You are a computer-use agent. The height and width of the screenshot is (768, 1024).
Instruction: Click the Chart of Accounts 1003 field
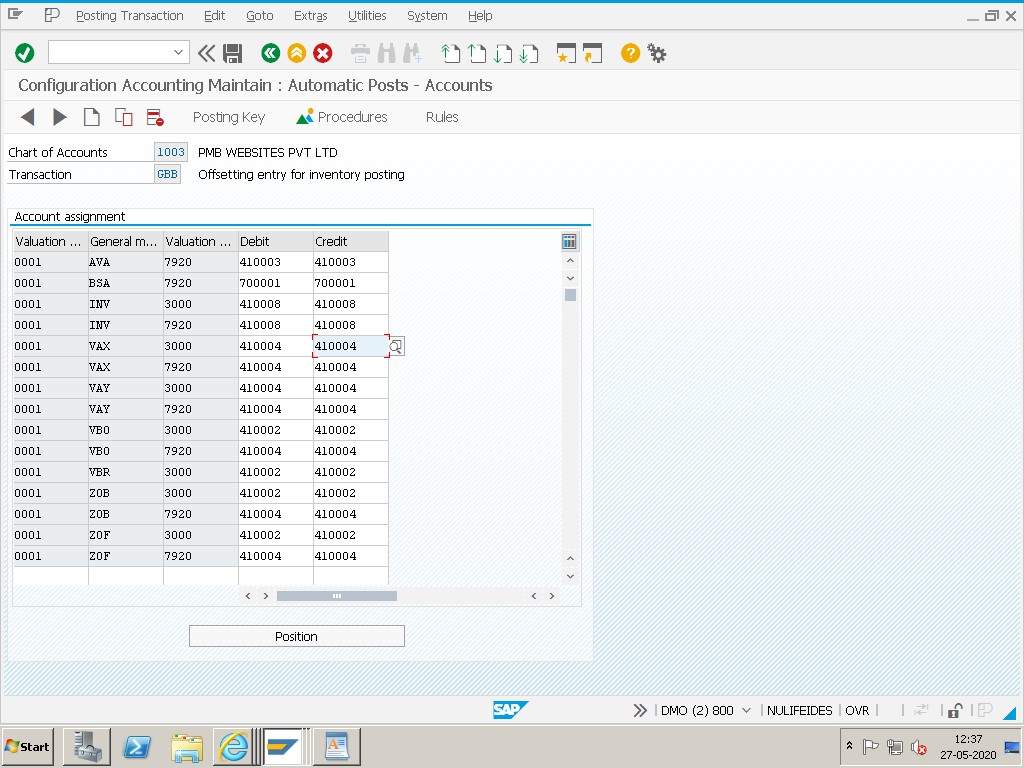coord(170,152)
